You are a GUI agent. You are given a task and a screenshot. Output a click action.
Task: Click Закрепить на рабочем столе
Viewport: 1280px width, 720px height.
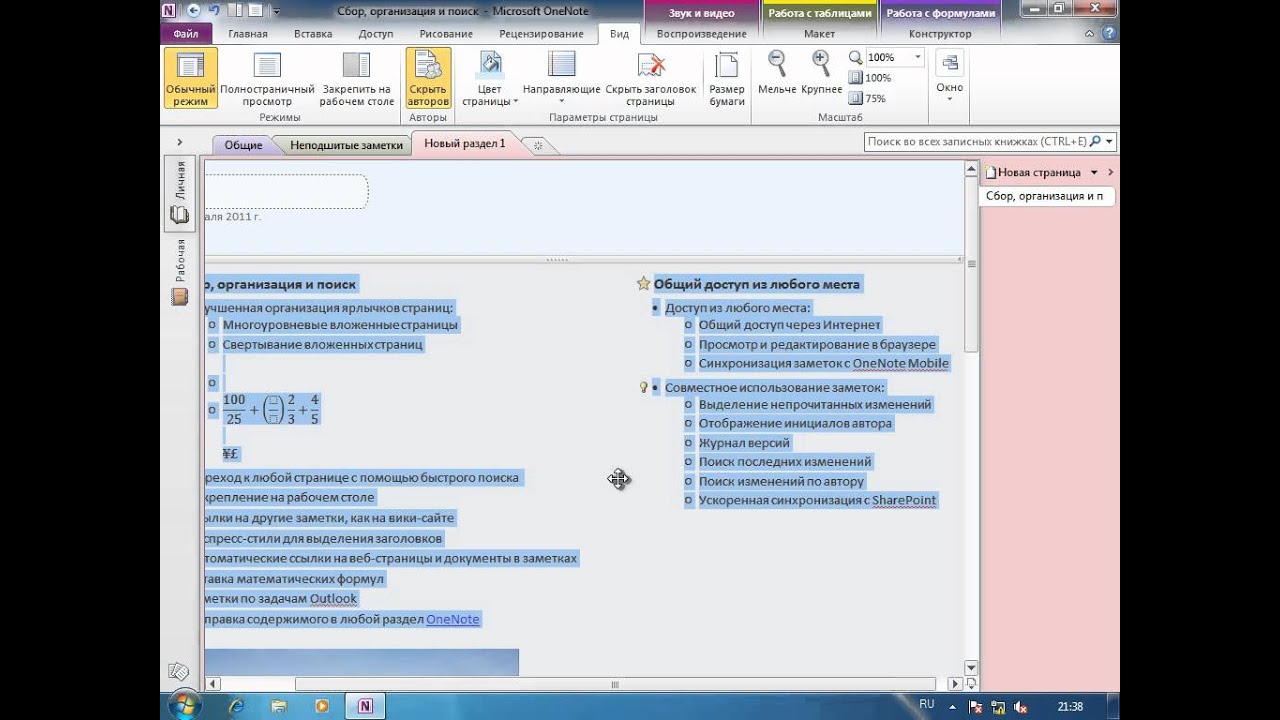357,78
